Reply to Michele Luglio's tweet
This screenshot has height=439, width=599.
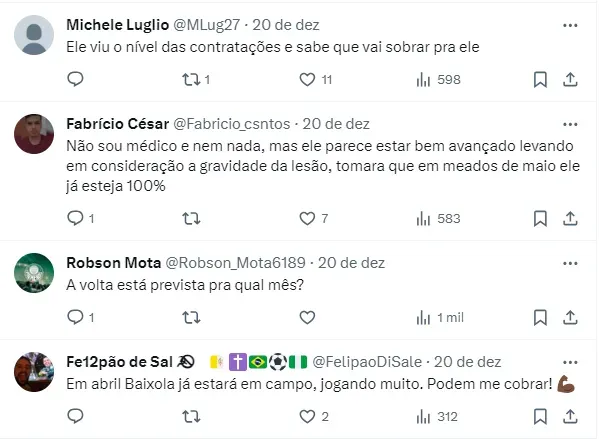point(75,79)
